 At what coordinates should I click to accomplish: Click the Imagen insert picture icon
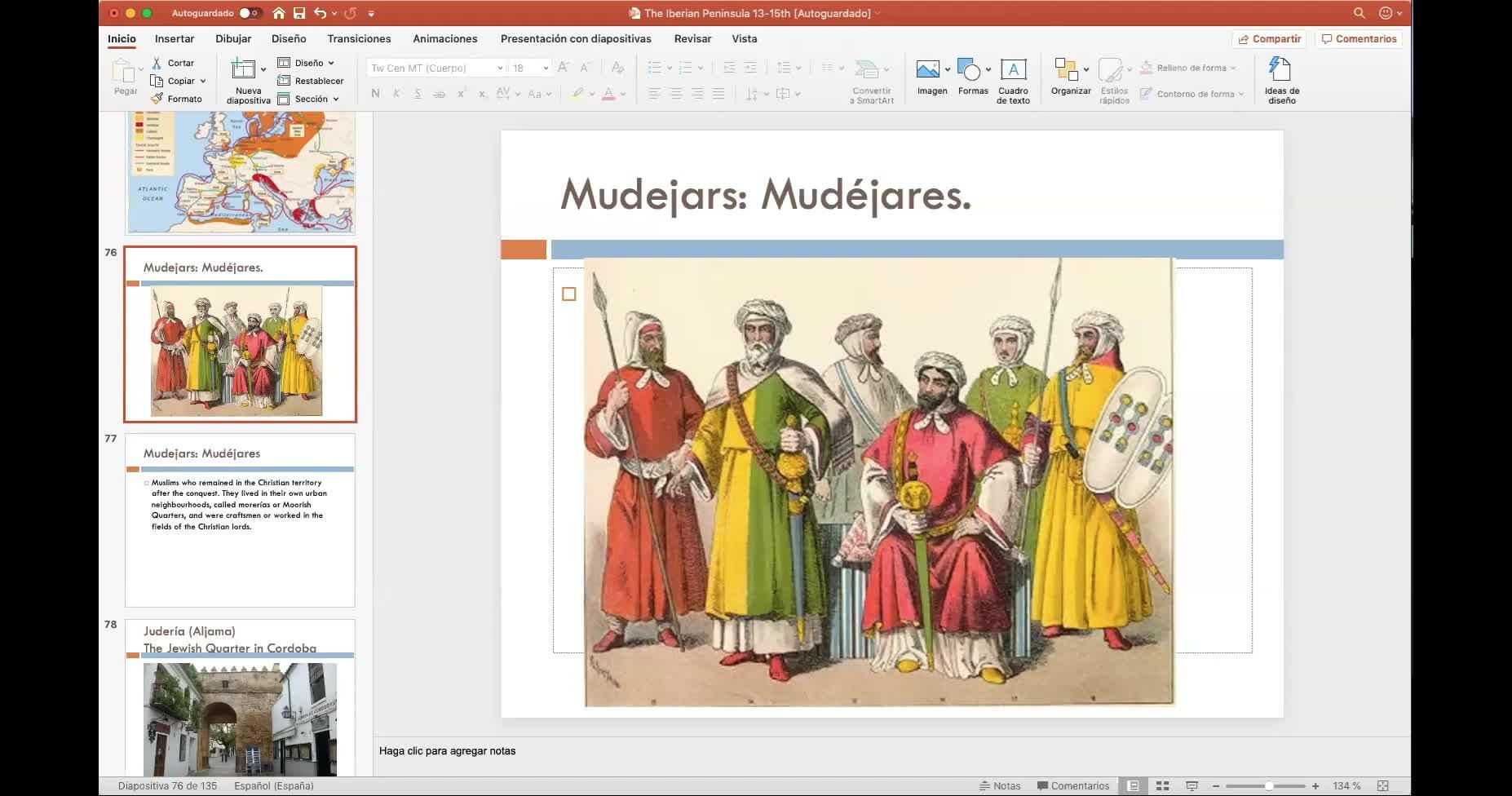coord(928,70)
